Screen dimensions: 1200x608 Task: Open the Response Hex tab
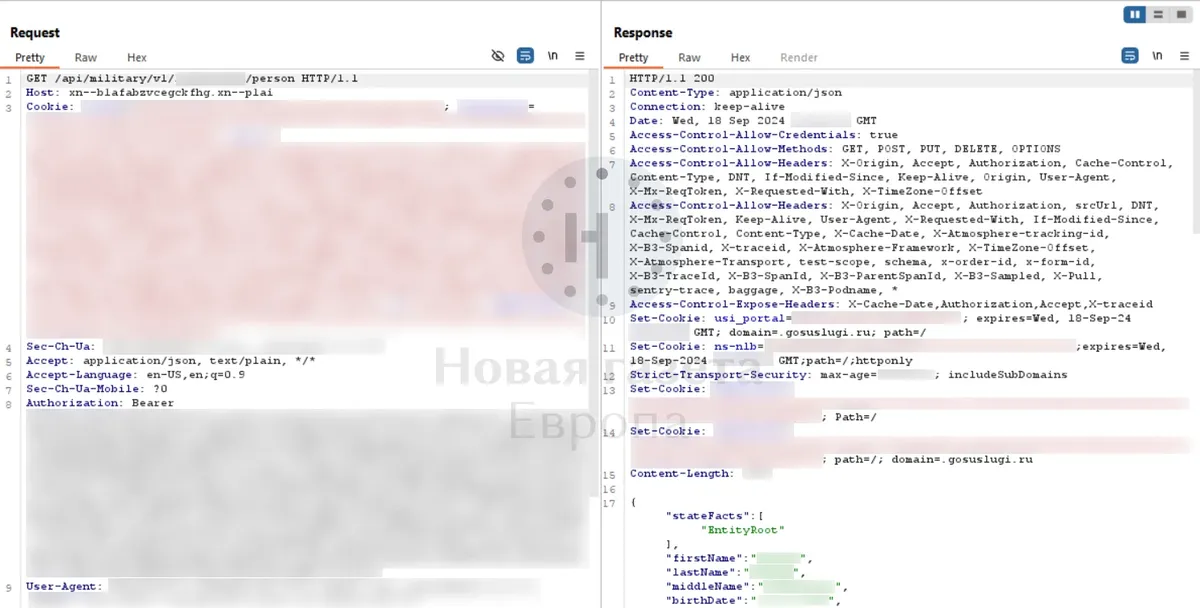pos(740,58)
